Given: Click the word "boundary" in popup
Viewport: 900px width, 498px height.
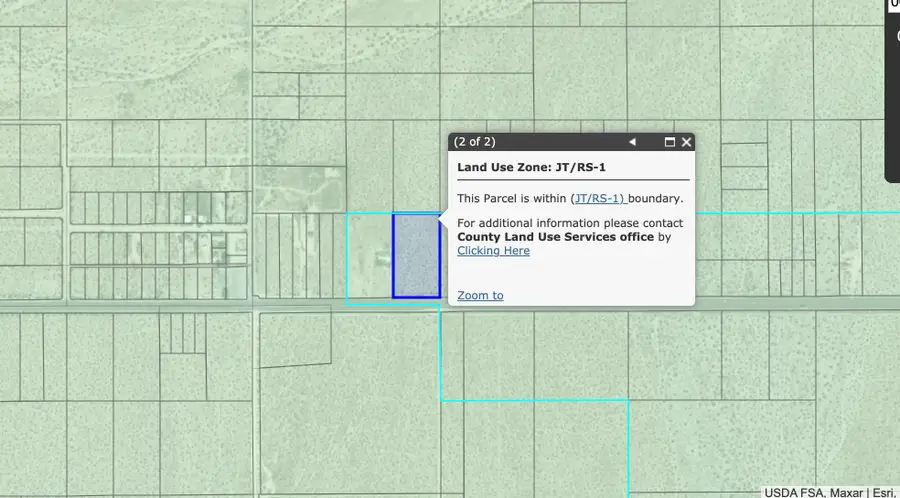Looking at the screenshot, I should (x=654, y=199).
